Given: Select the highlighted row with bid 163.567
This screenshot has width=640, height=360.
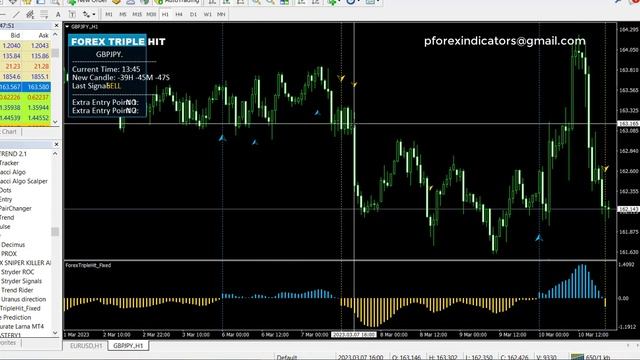Looking at the screenshot, I should 25,87.
